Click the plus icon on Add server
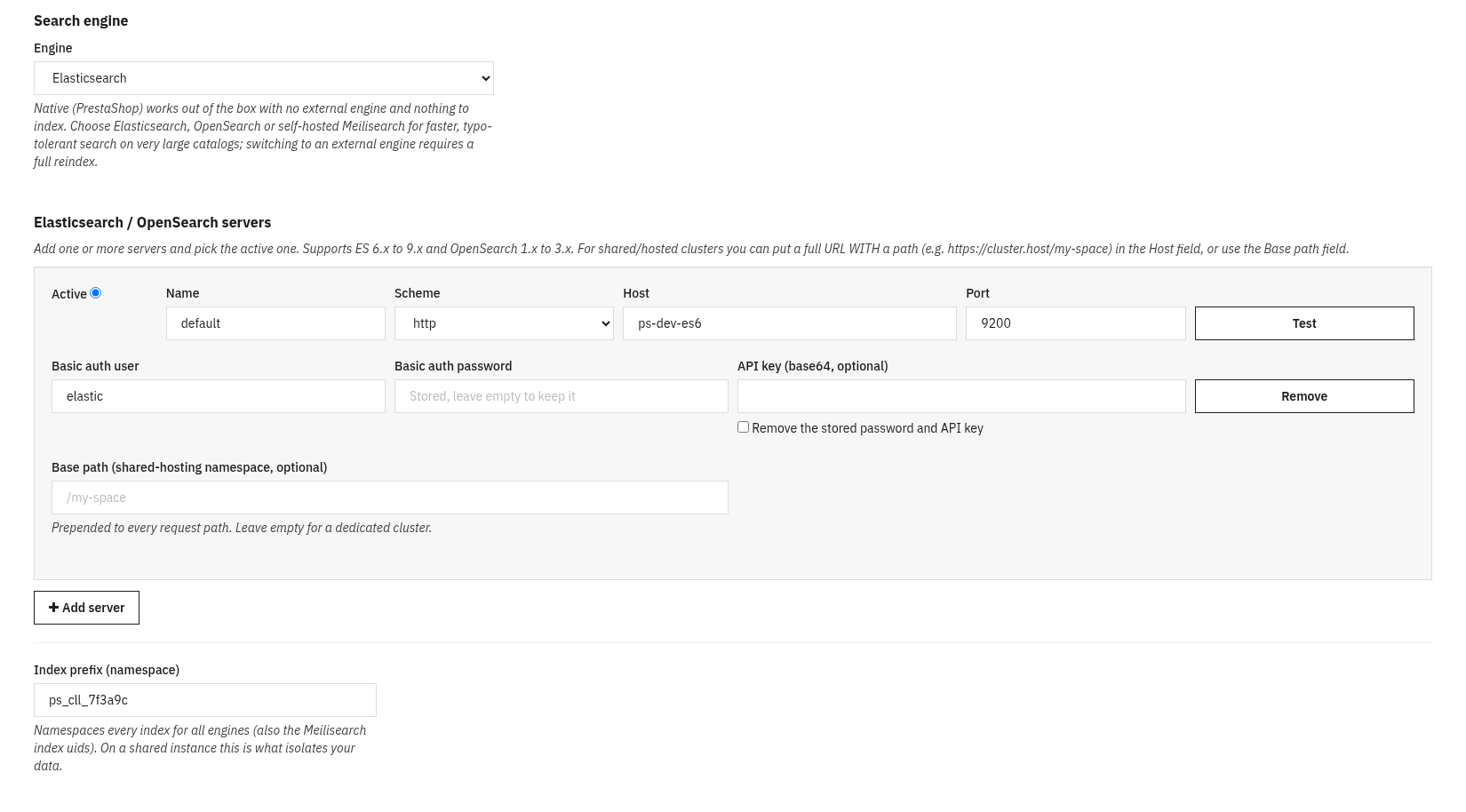The height and width of the screenshot is (812, 1466). [x=53, y=608]
